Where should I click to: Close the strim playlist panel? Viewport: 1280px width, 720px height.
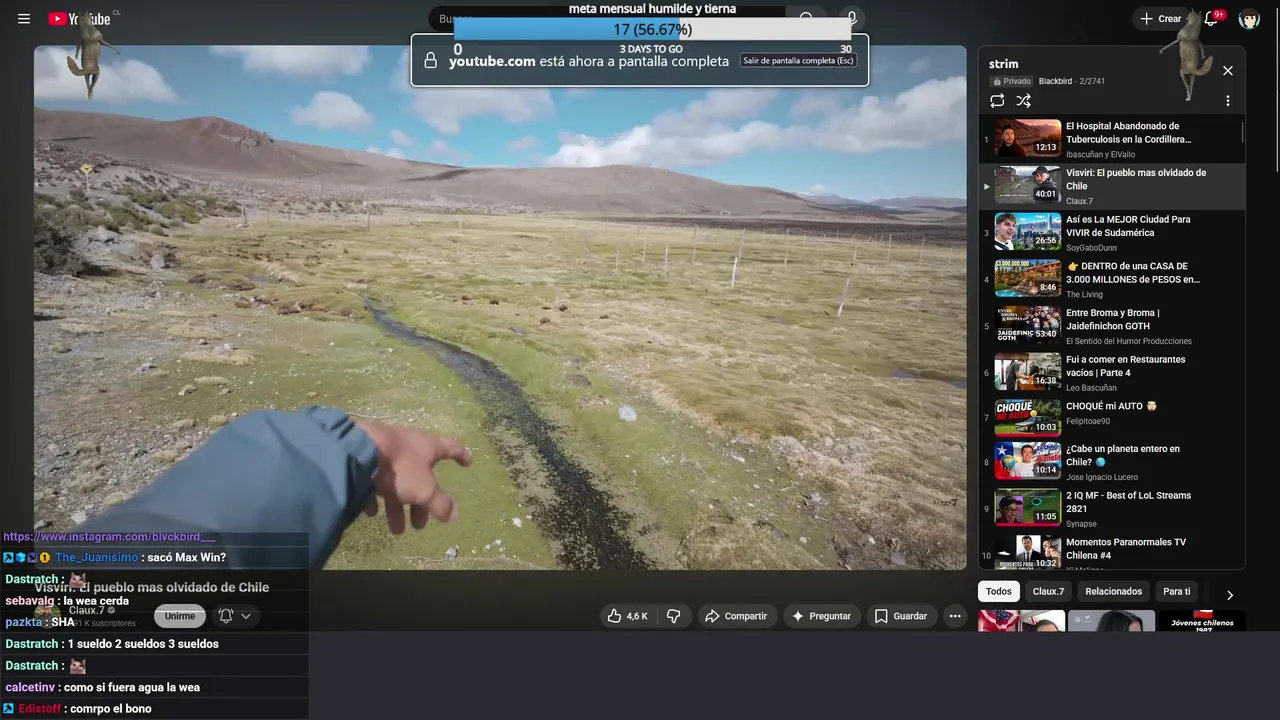coord(1228,71)
